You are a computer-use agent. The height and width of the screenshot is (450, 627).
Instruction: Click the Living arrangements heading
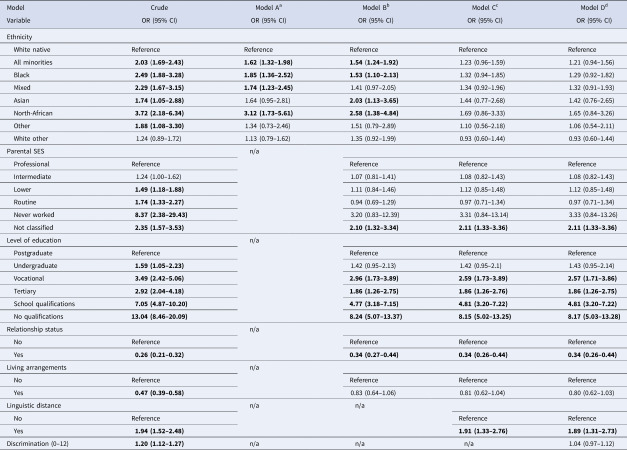[36, 368]
